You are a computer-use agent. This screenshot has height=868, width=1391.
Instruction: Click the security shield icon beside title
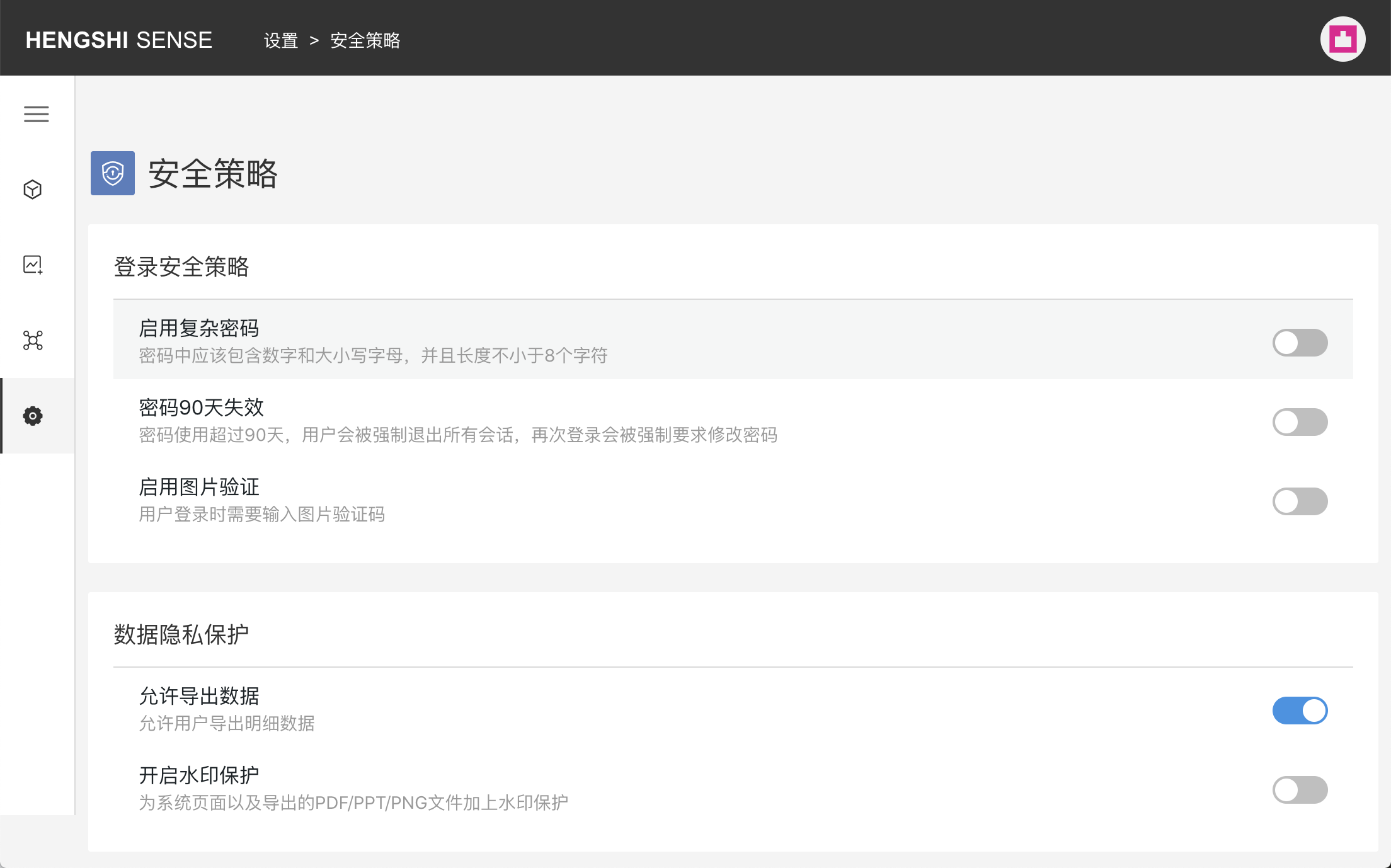[113, 173]
